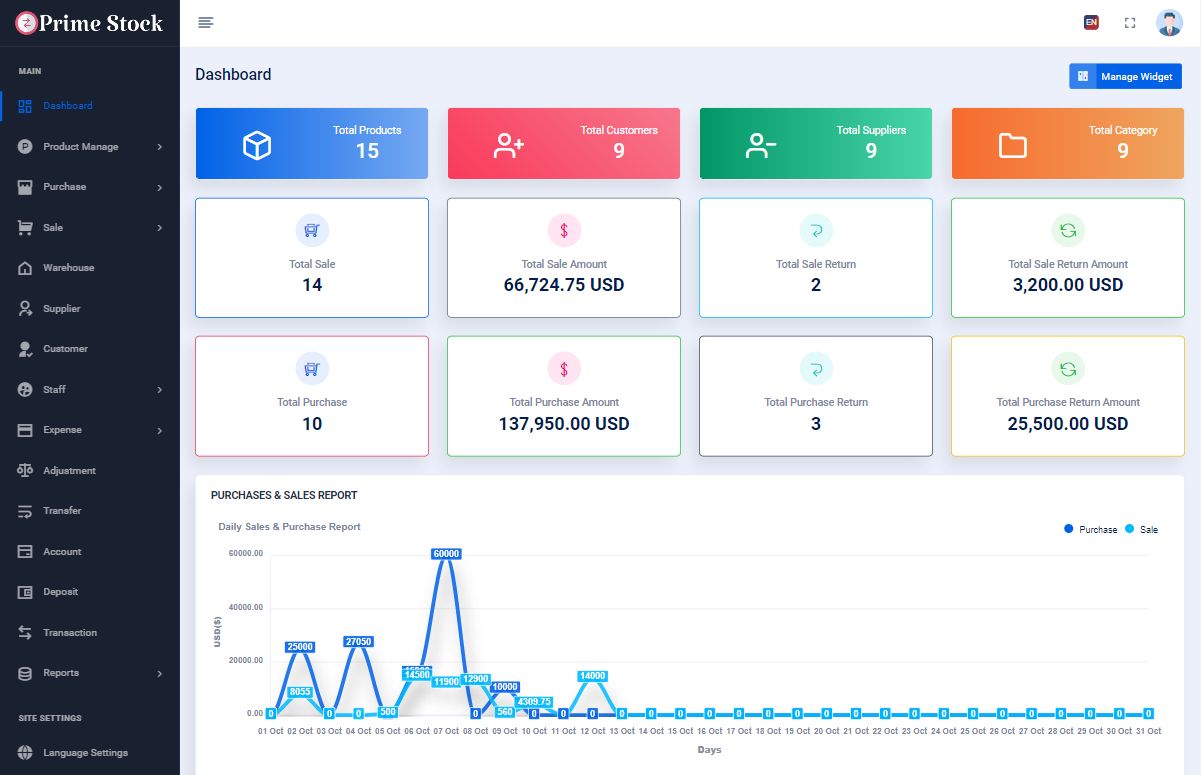Toggle fullscreen mode icon

pyautogui.click(x=1130, y=23)
